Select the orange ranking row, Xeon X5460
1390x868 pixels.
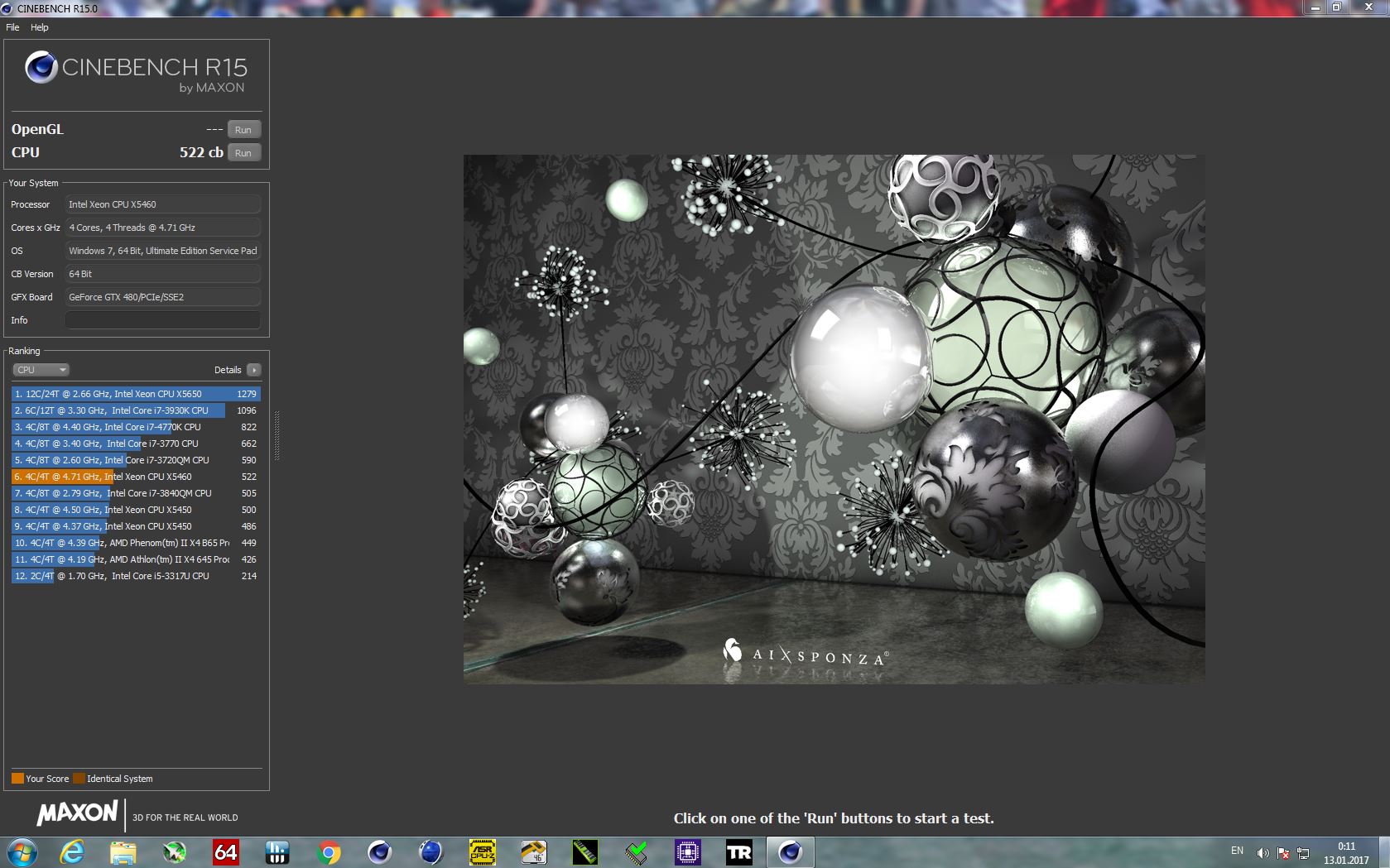pyautogui.click(x=136, y=477)
